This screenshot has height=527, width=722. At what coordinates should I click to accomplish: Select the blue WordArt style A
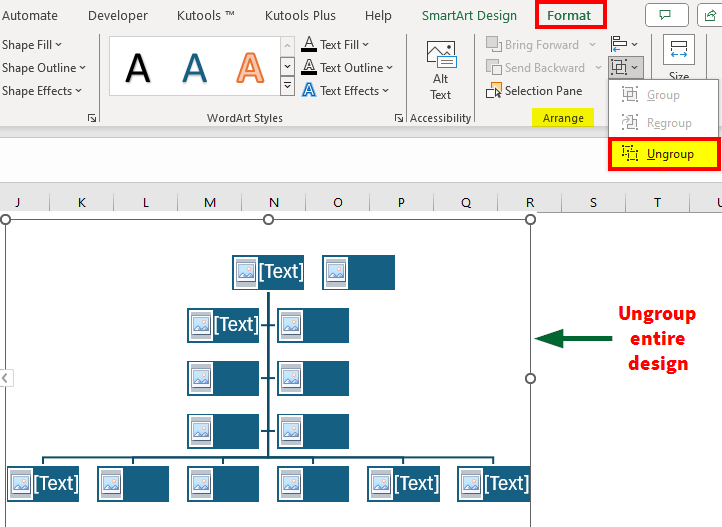194,68
